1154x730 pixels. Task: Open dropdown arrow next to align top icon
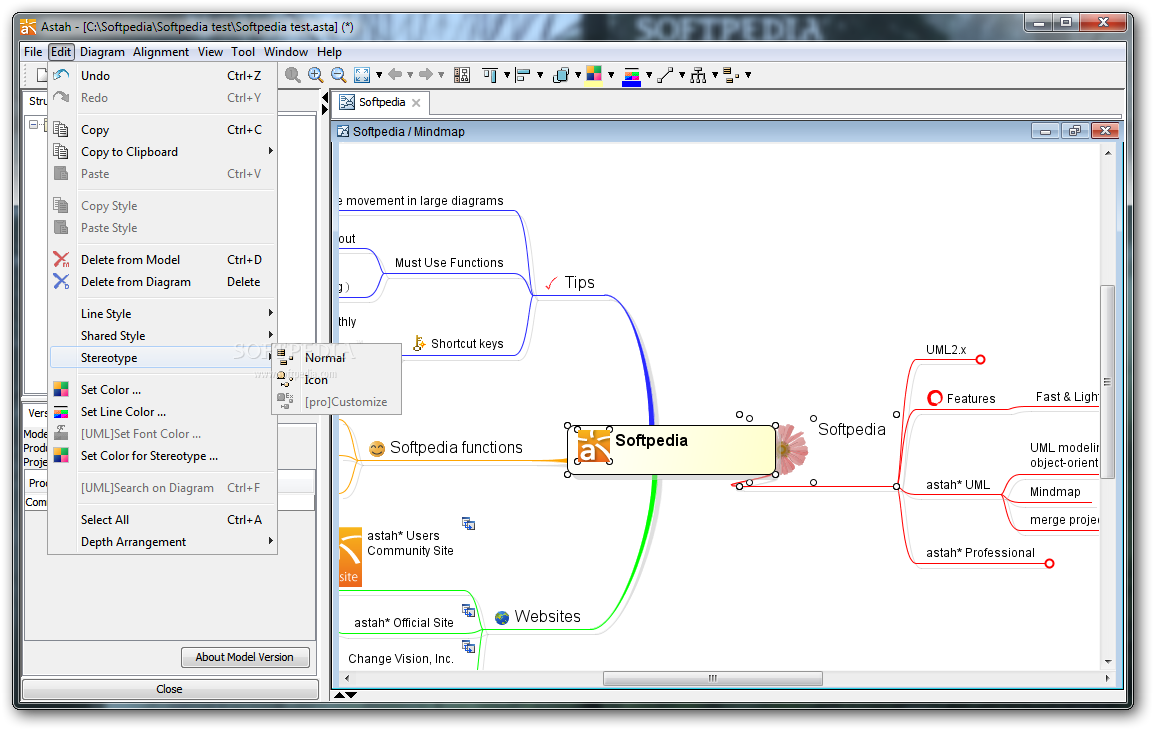[507, 75]
